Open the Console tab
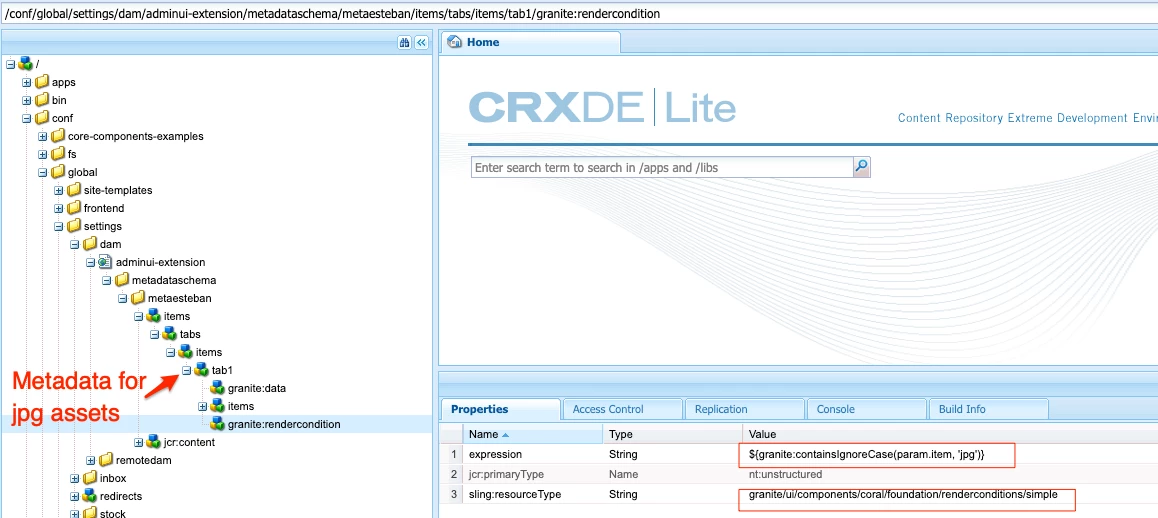This screenshot has height=518, width=1158. click(867, 409)
